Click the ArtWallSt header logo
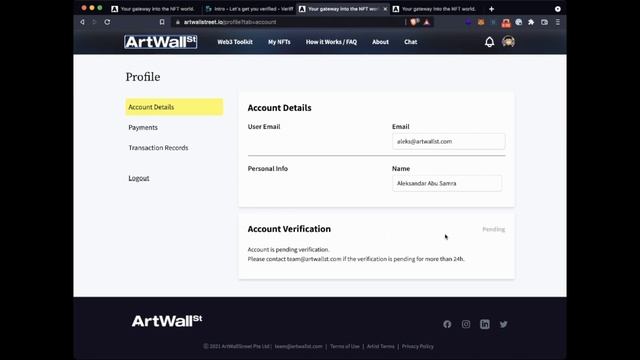This screenshot has height=360, width=640. pos(160,42)
